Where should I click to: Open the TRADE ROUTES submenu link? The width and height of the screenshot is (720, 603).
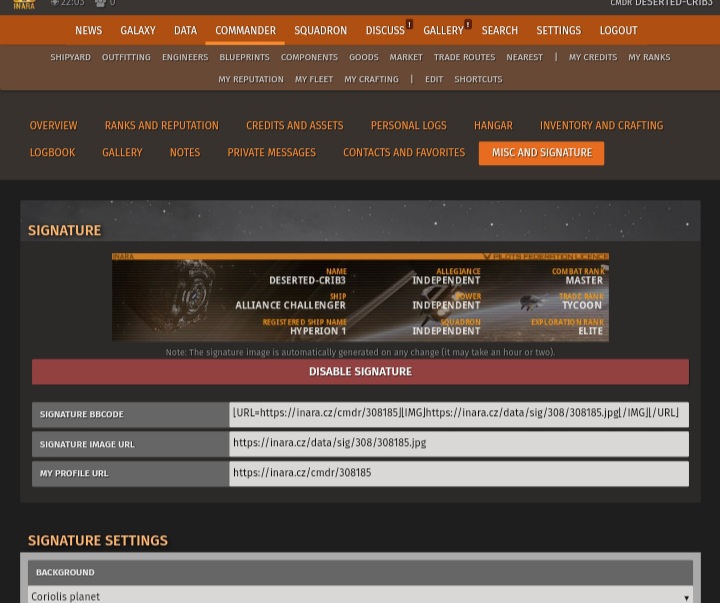(465, 57)
